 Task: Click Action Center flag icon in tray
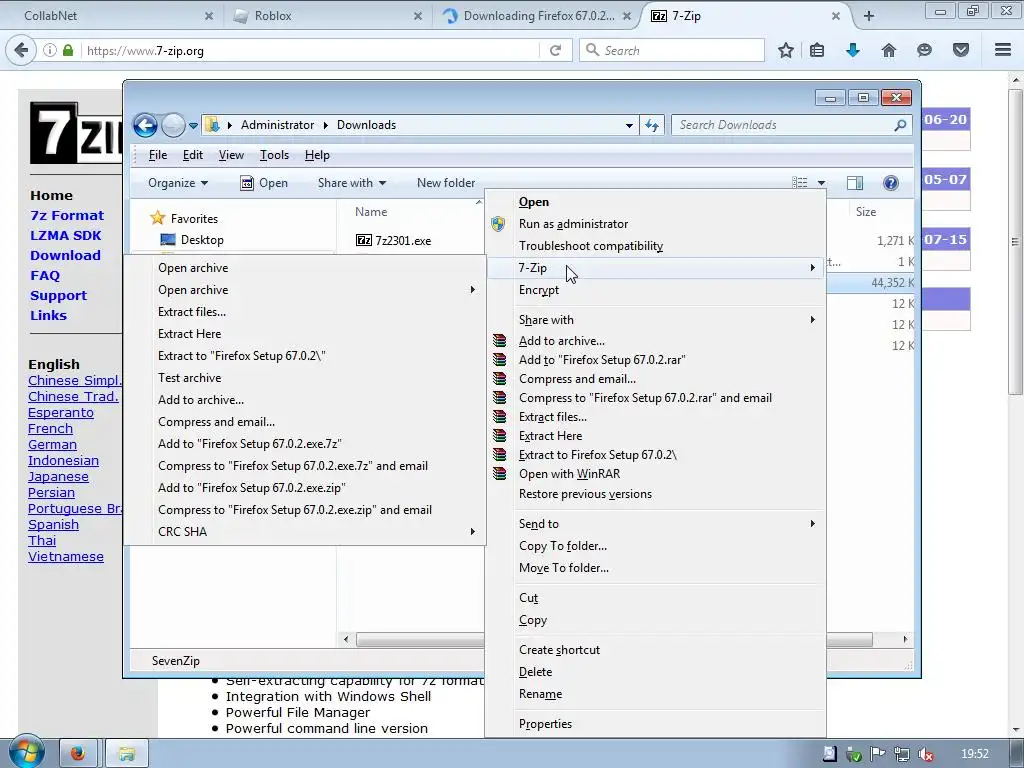878,754
